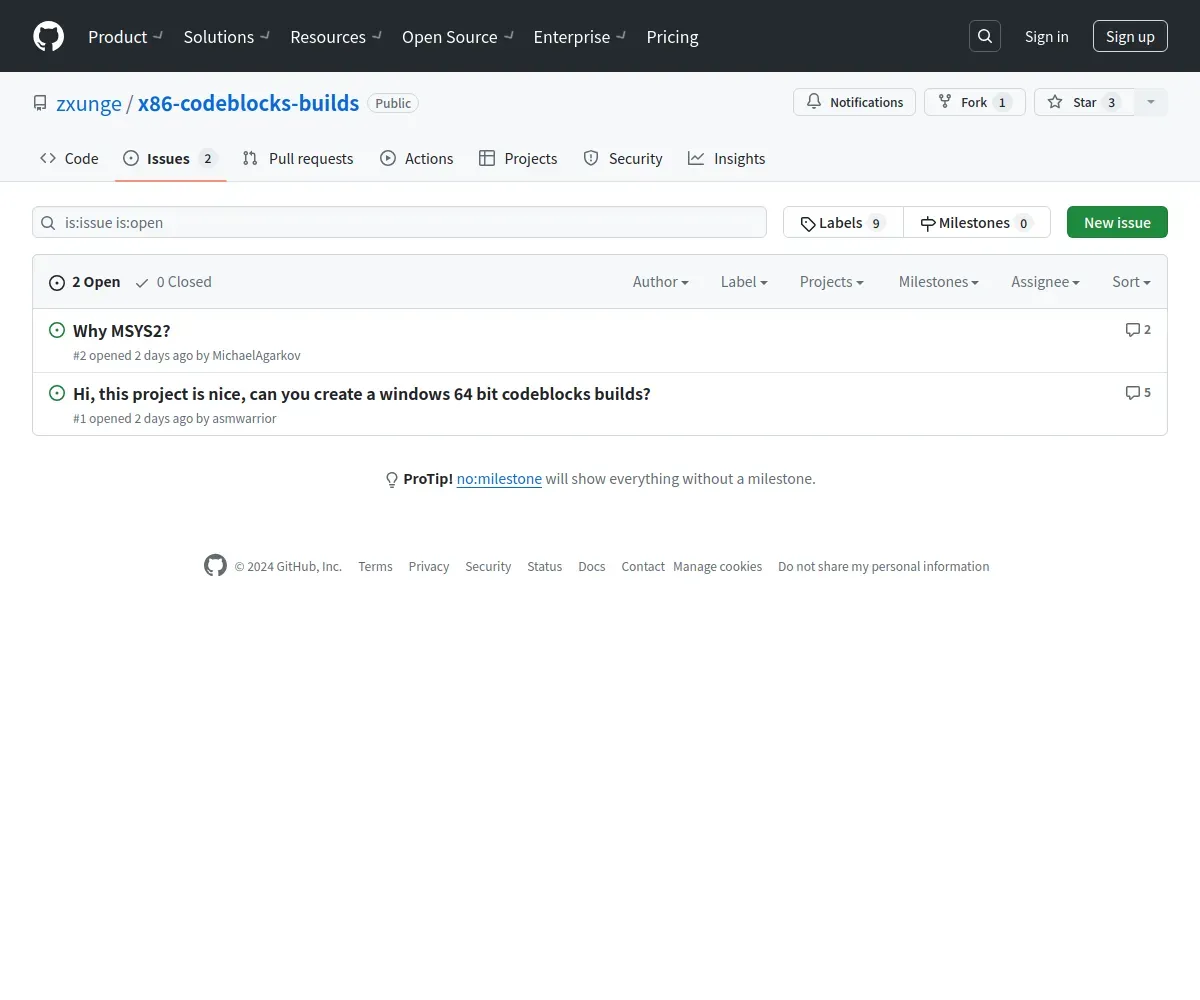Open the search magnifier in the header
This screenshot has height=1000, width=1200.
pos(985,36)
